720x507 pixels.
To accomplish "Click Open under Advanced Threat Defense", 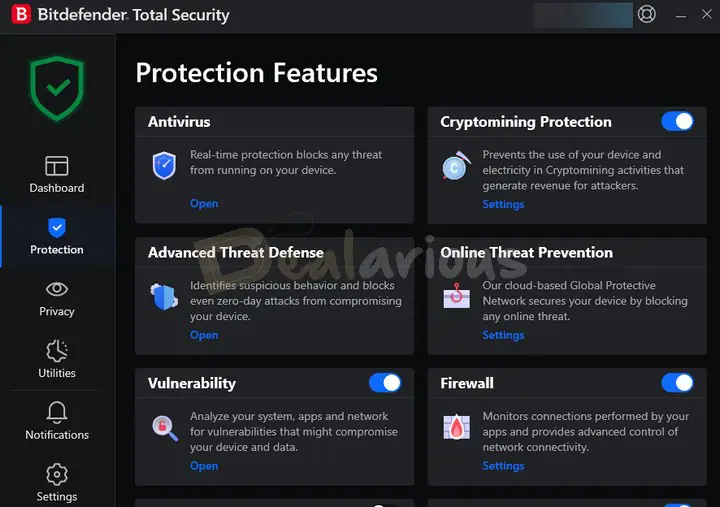I will coord(204,335).
